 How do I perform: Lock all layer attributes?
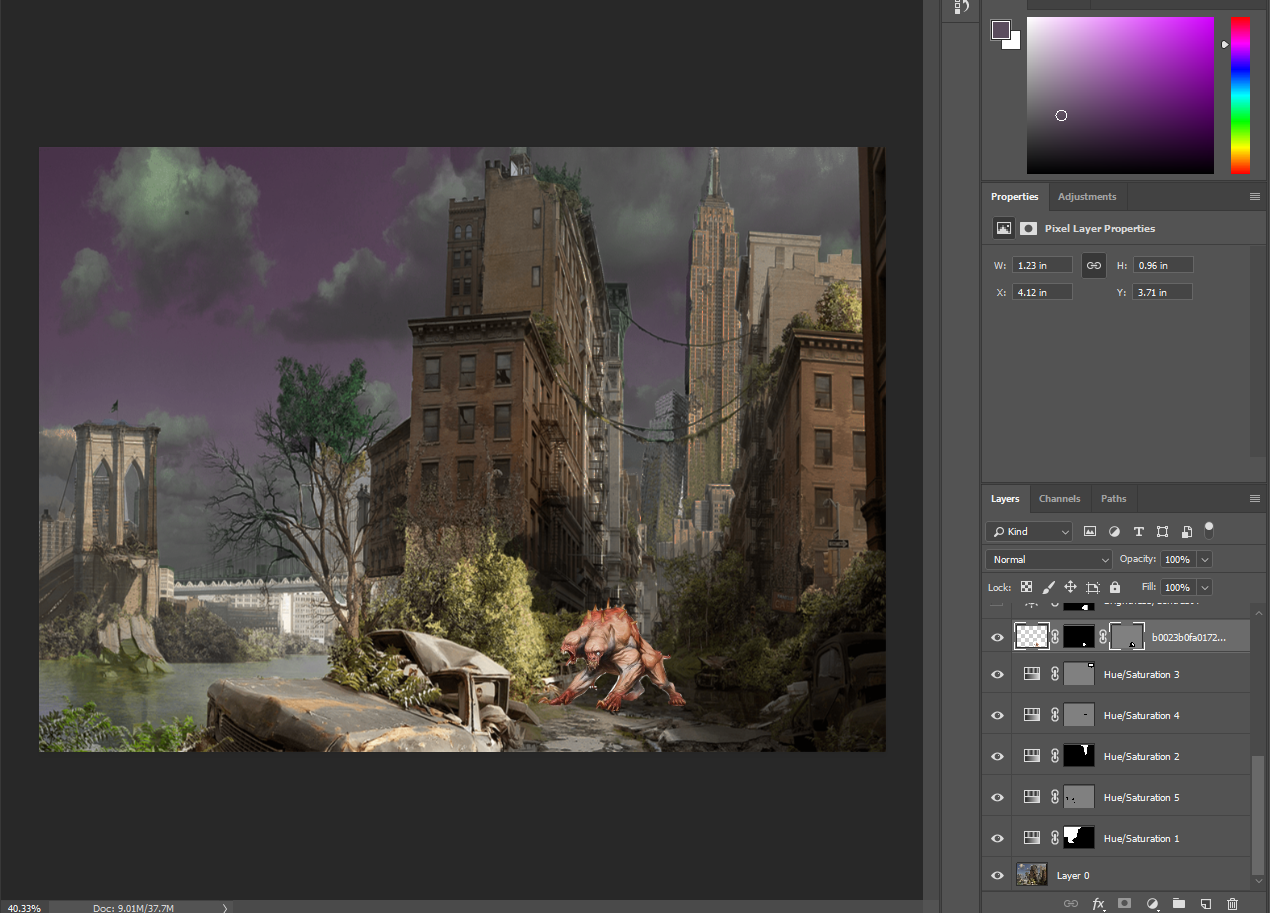coord(1115,588)
